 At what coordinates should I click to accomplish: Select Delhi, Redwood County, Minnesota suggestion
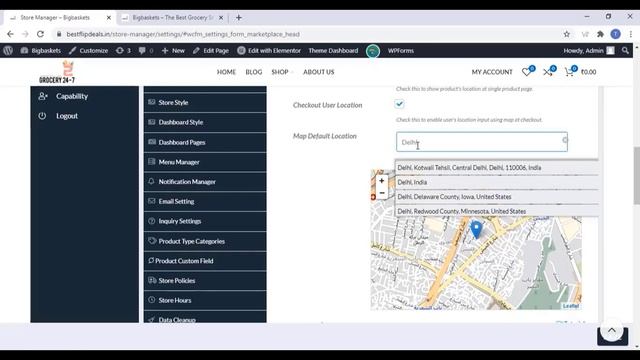497,211
